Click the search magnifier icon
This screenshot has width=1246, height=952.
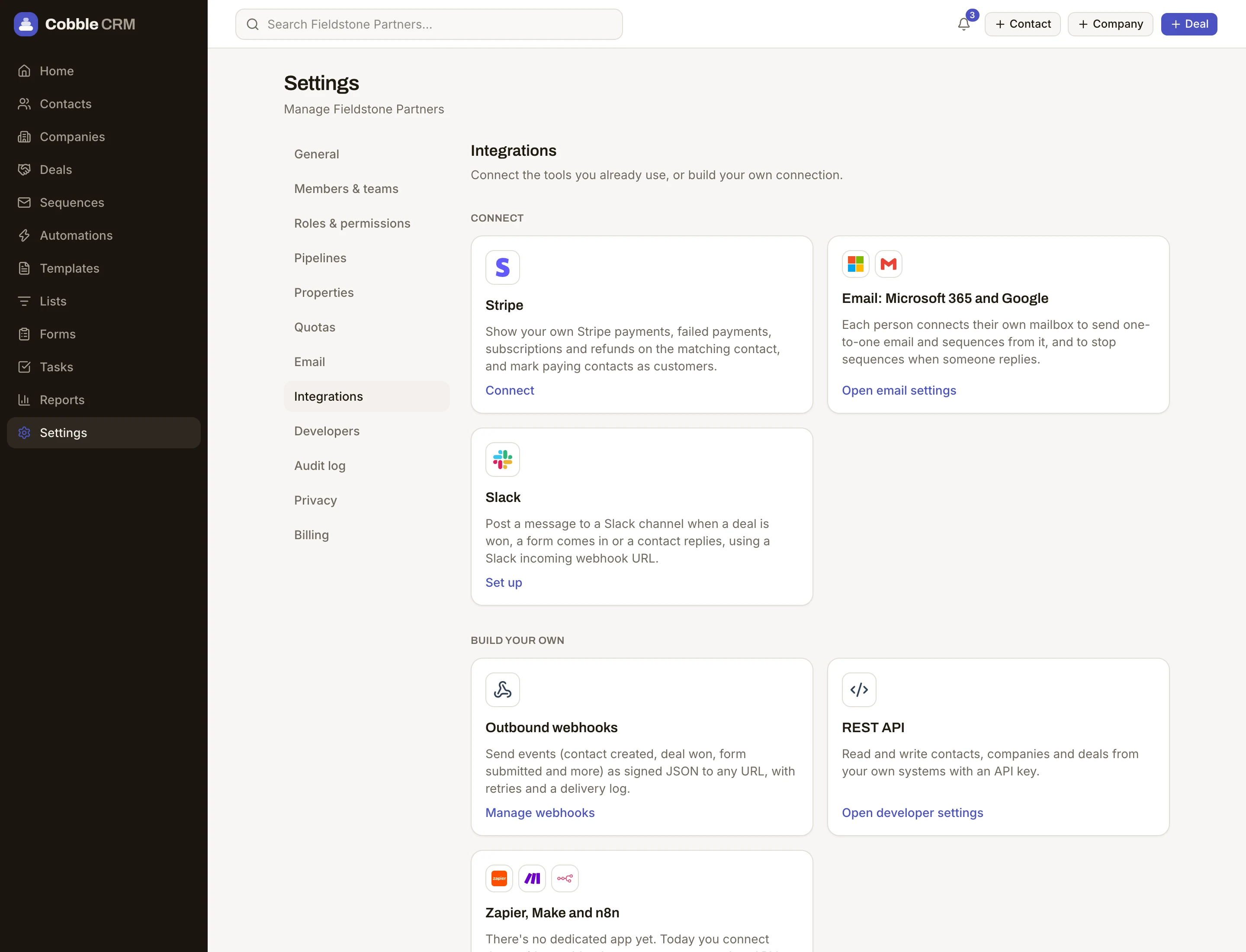pyautogui.click(x=253, y=24)
